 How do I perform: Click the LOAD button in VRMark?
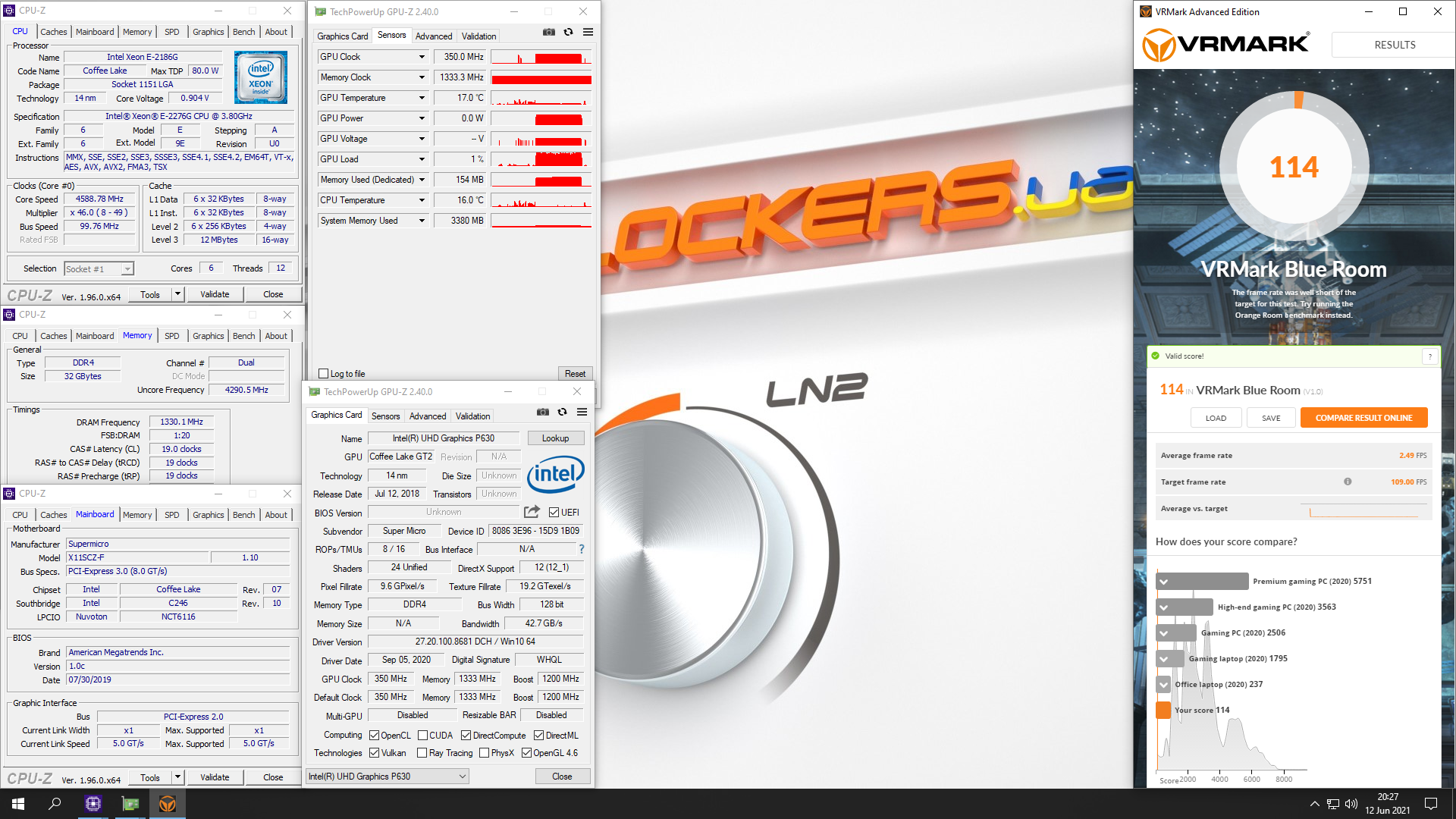tap(1216, 418)
